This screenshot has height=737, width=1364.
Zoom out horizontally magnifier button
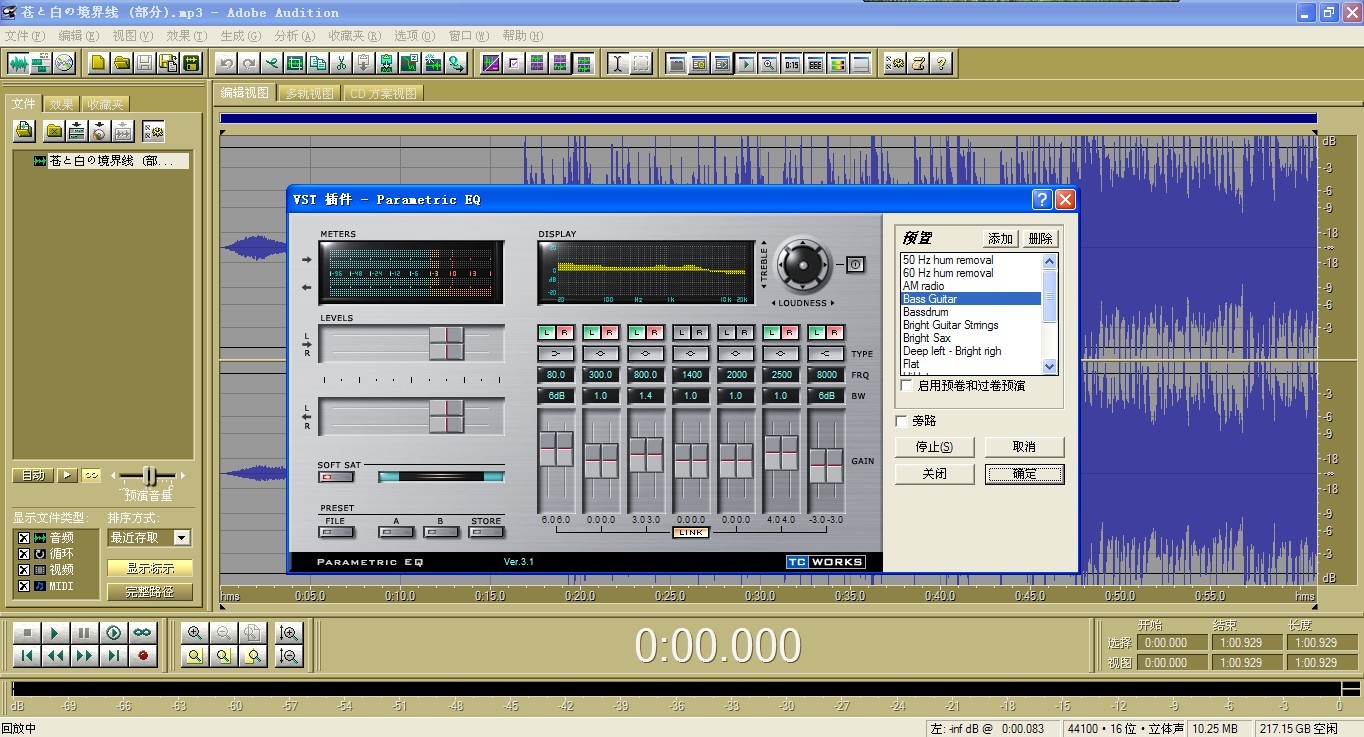click(x=224, y=633)
